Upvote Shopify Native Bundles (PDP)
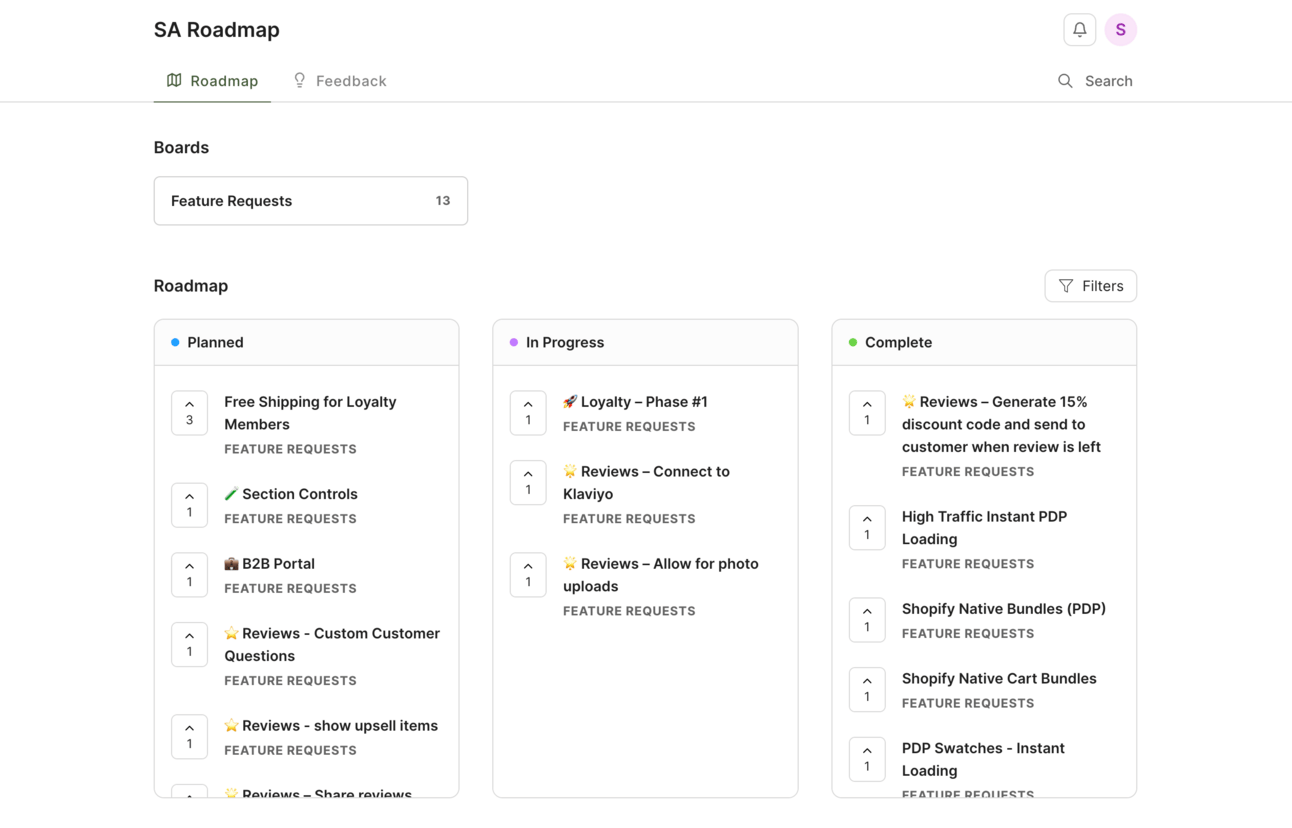The image size is (1292, 828). (x=867, y=620)
